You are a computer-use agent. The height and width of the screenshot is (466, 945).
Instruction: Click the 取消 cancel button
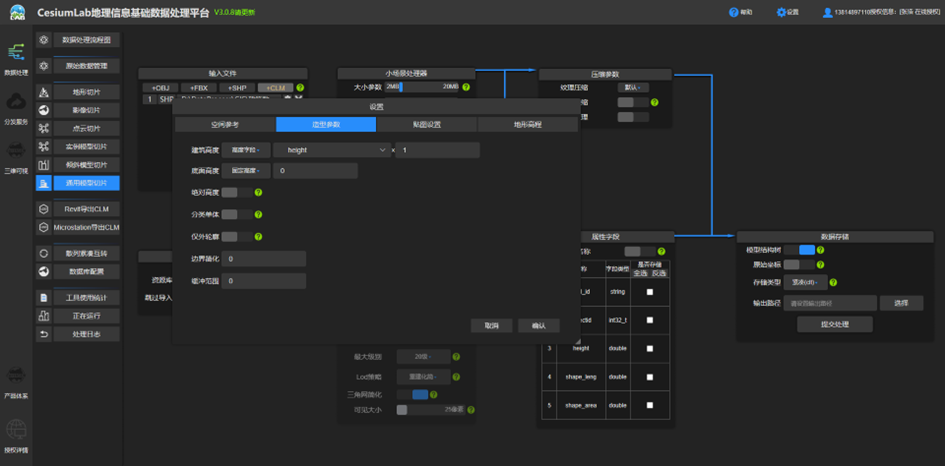click(x=491, y=326)
